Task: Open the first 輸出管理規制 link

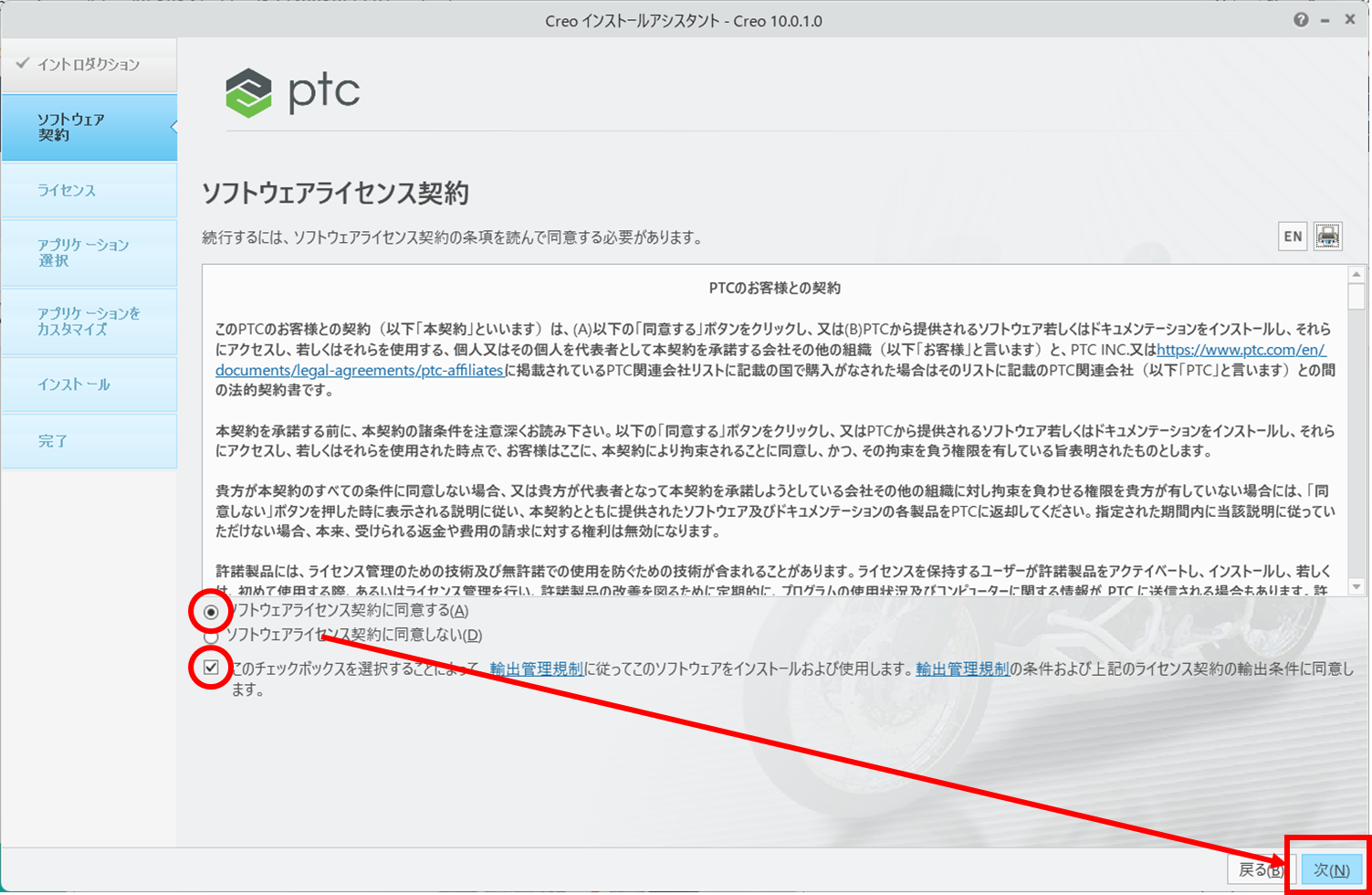Action: click(536, 669)
